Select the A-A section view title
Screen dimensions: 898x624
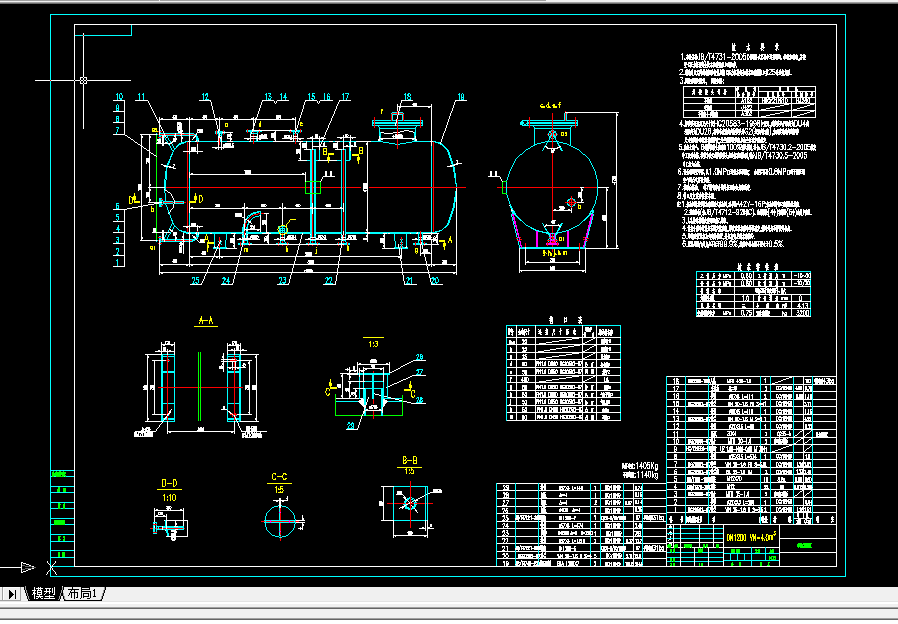(x=207, y=321)
